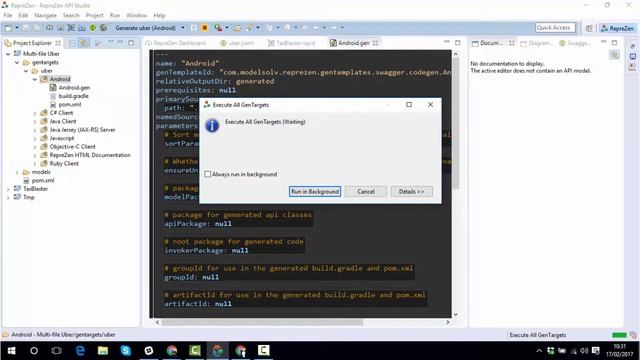Open Microsoft Edge from the taskbar
Image resolution: width=640 pixels, height=360 pixels.
(x=80, y=351)
